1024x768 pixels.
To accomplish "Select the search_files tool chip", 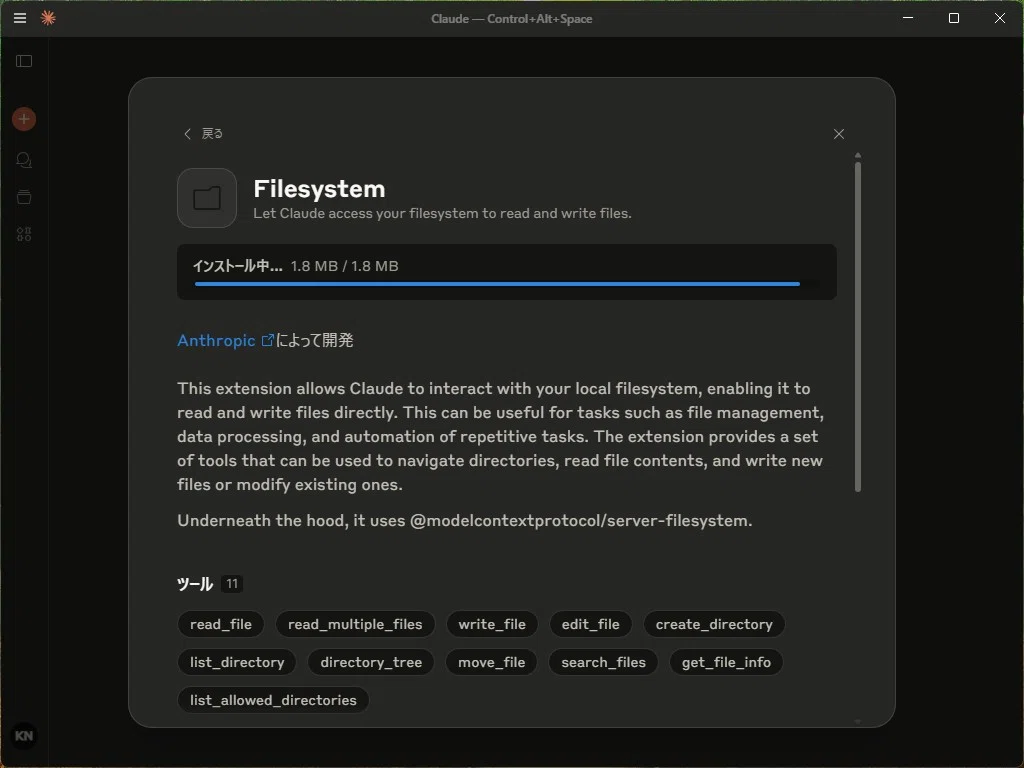I will pos(603,662).
